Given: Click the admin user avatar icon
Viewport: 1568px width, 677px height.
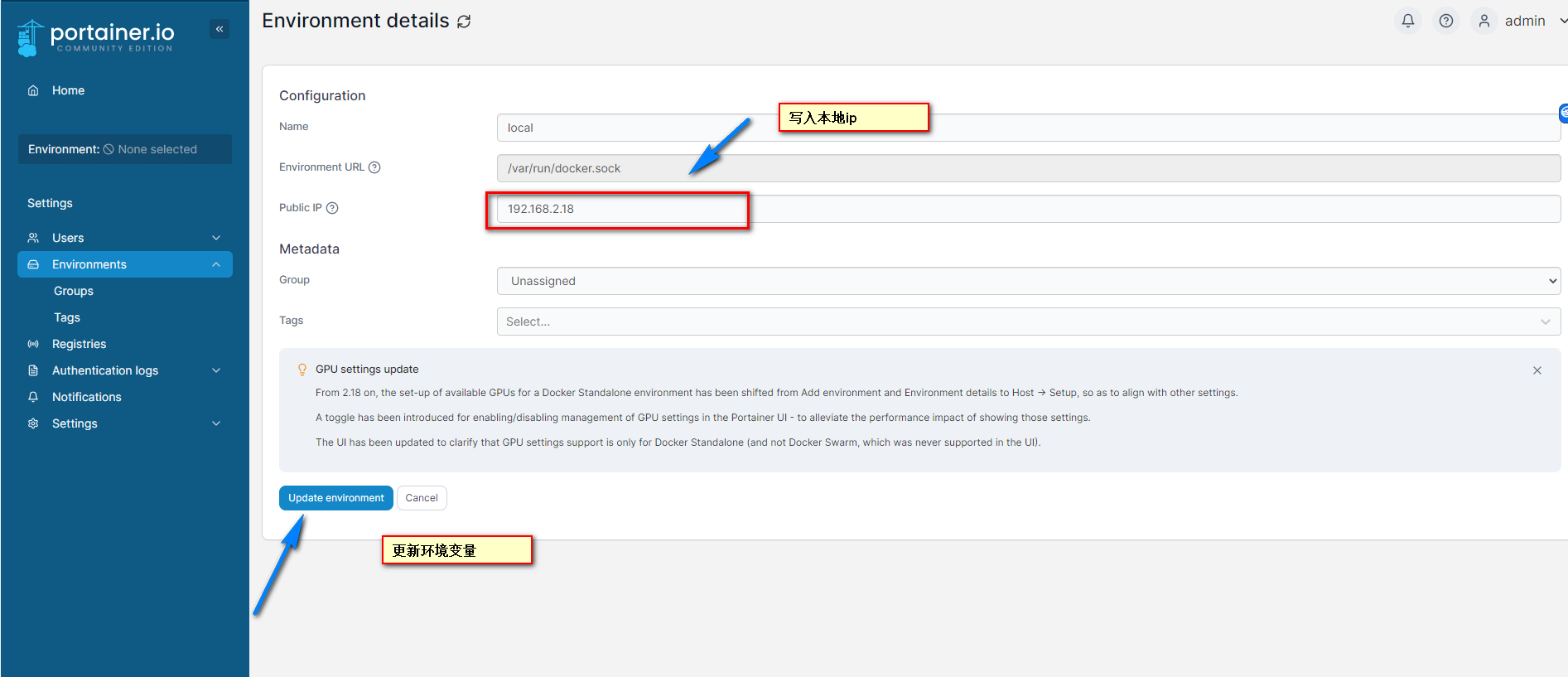Looking at the screenshot, I should [x=1484, y=21].
